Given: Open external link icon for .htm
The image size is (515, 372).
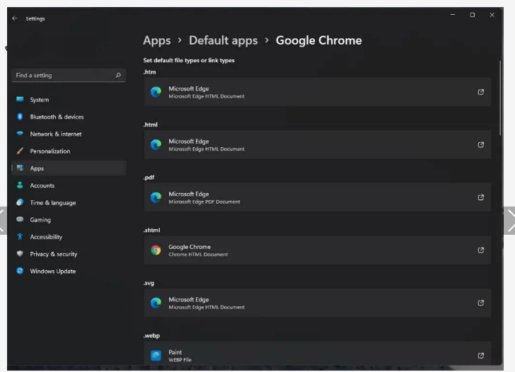Looking at the screenshot, I should click(x=481, y=92).
